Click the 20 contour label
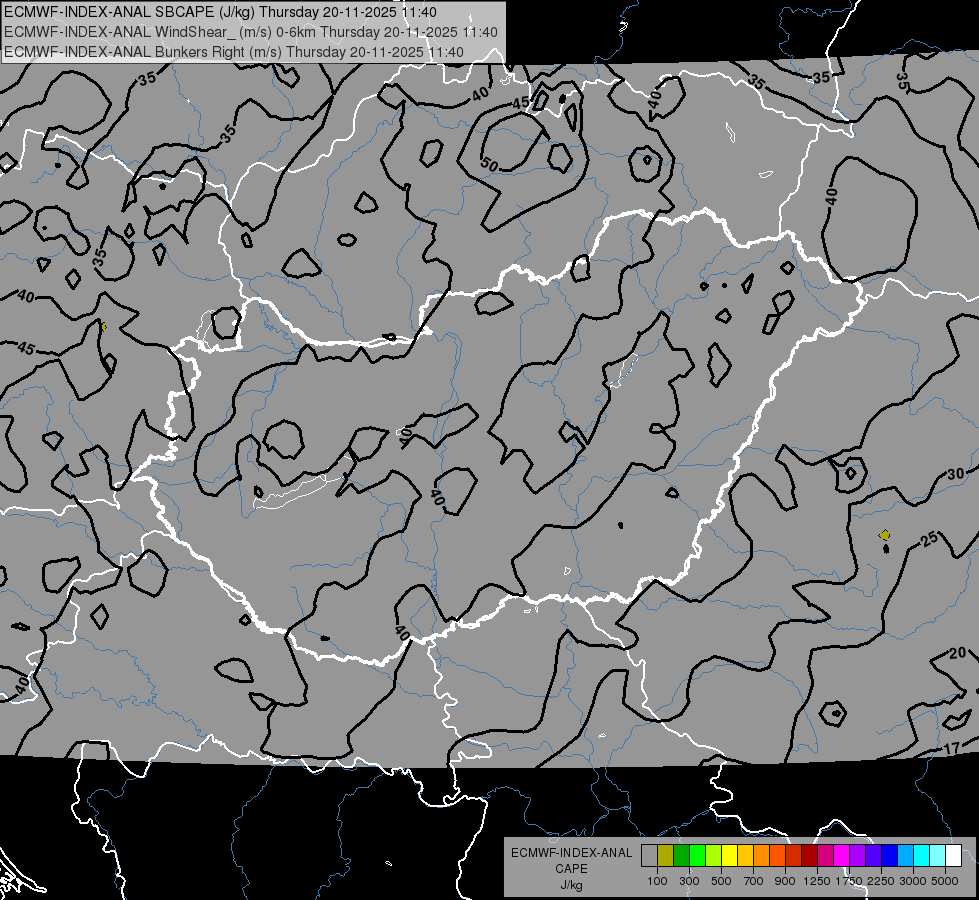 (957, 653)
